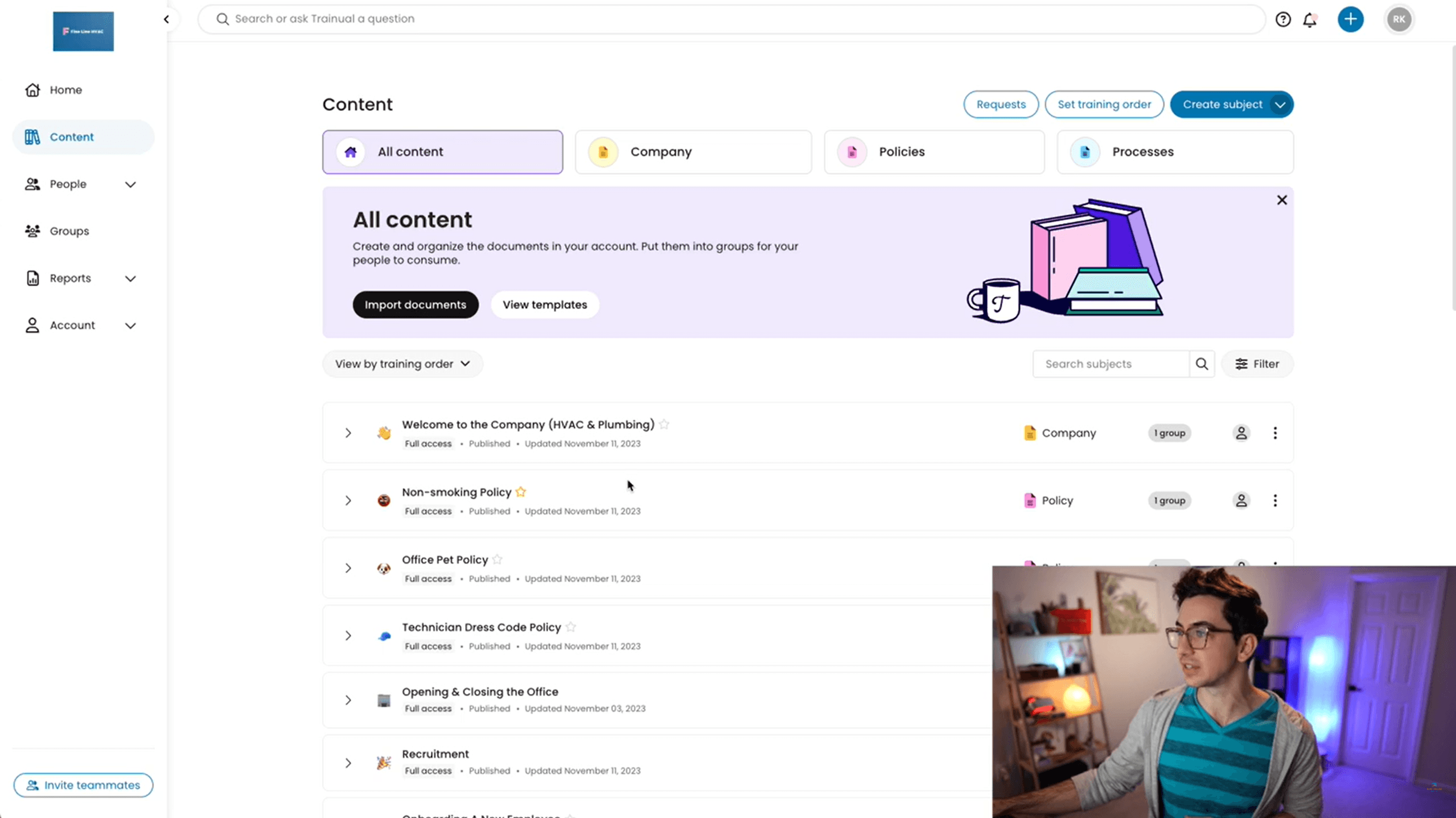Open the quick-create plus icon
Viewport: 1456px width, 818px height.
pos(1351,19)
